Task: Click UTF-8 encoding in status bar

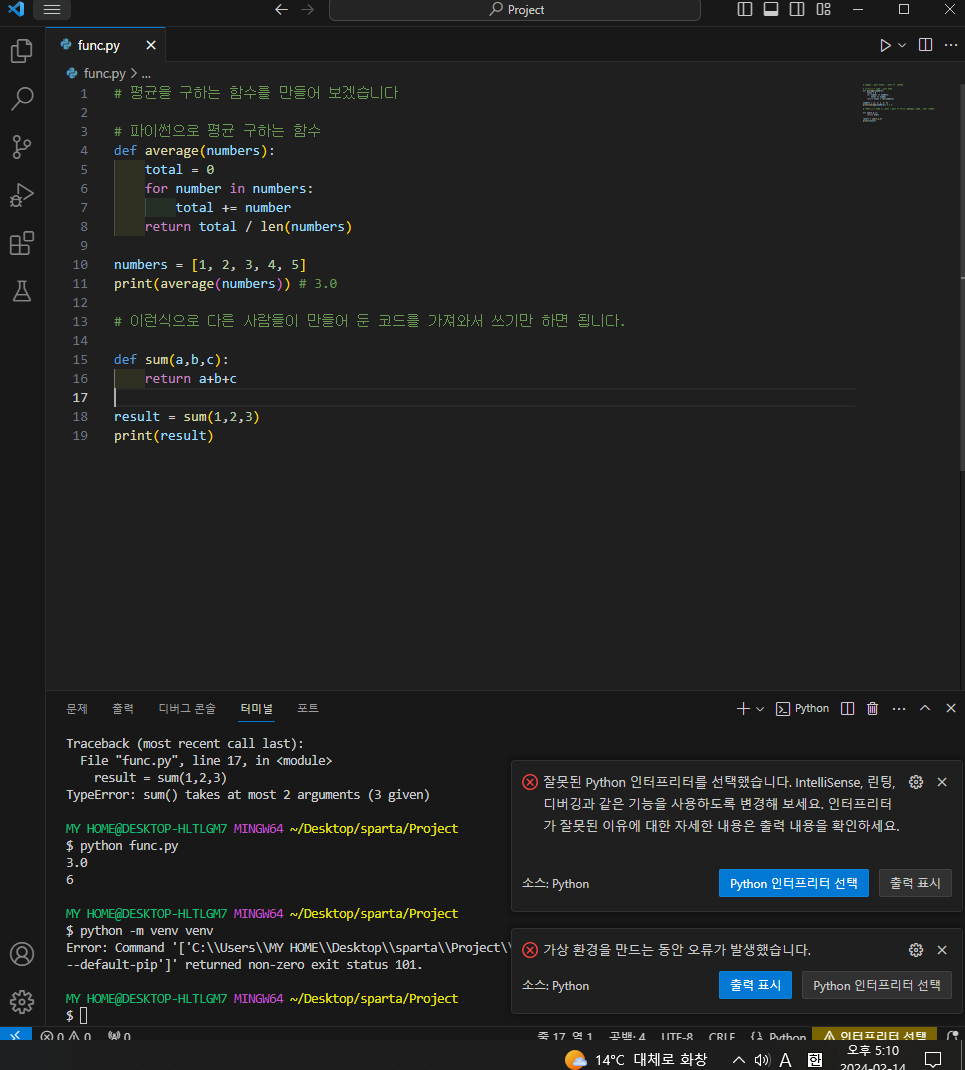Action: point(677,1036)
